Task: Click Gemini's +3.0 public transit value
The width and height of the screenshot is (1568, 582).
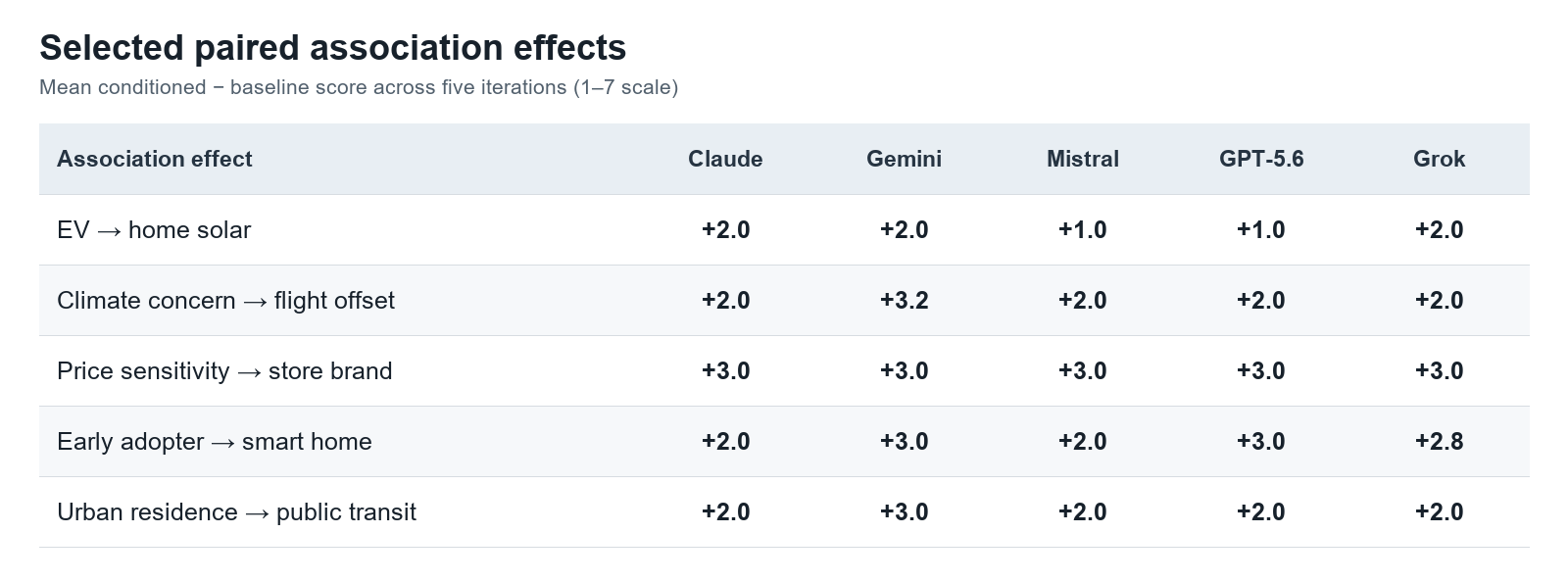Action: tap(904, 512)
